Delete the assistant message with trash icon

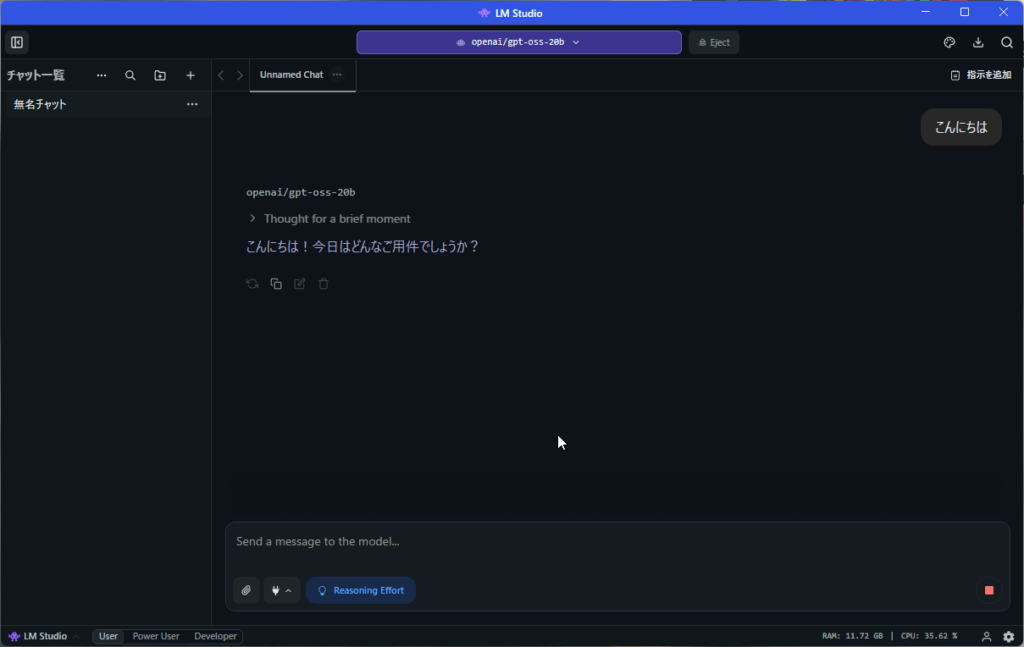[x=323, y=284]
